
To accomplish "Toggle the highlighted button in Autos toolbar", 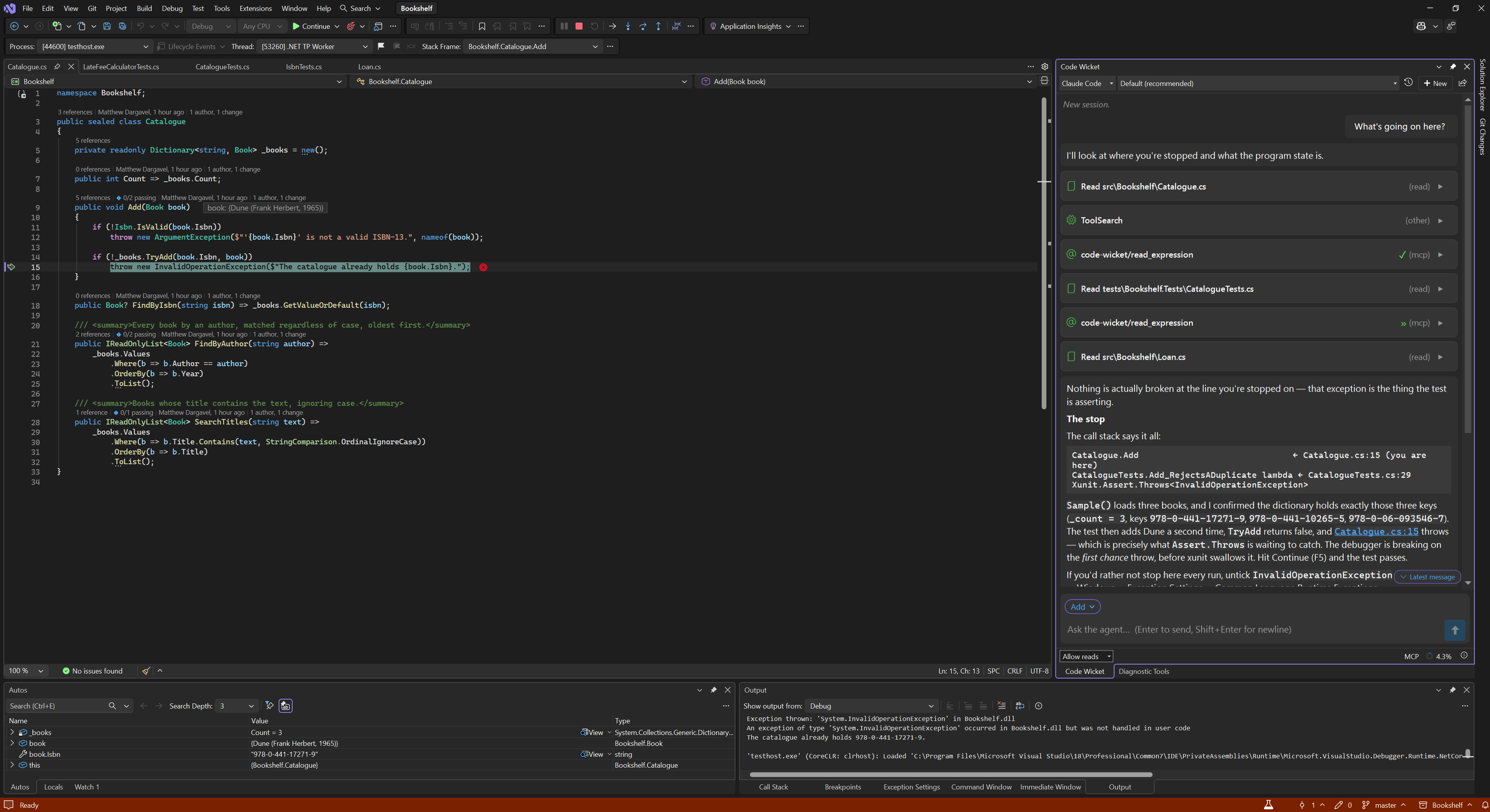I will pos(285,705).
